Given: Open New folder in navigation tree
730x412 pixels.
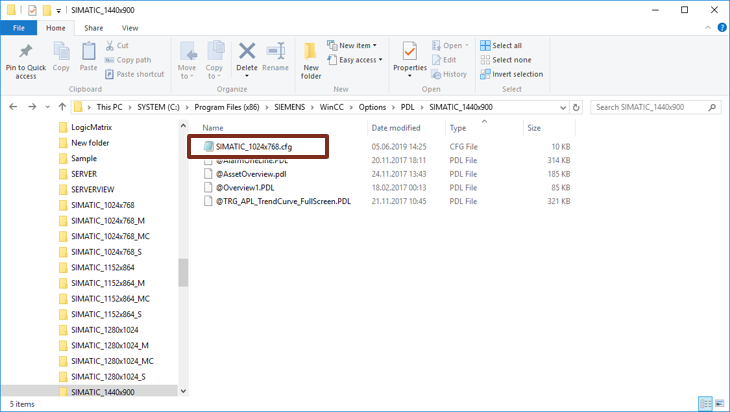Looking at the screenshot, I should (x=90, y=143).
